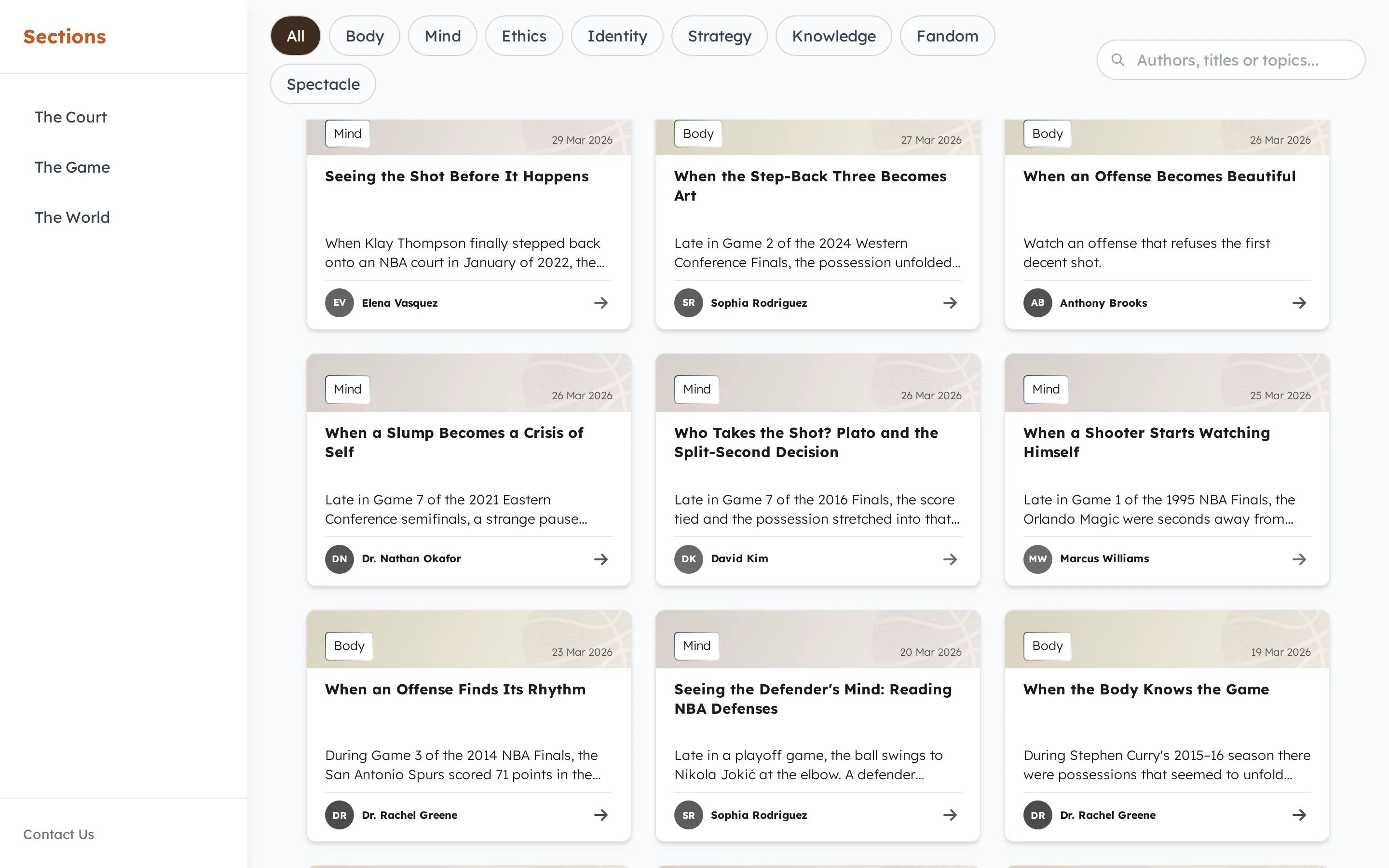Open article Seeing the Defender's Mind

[x=813, y=699]
